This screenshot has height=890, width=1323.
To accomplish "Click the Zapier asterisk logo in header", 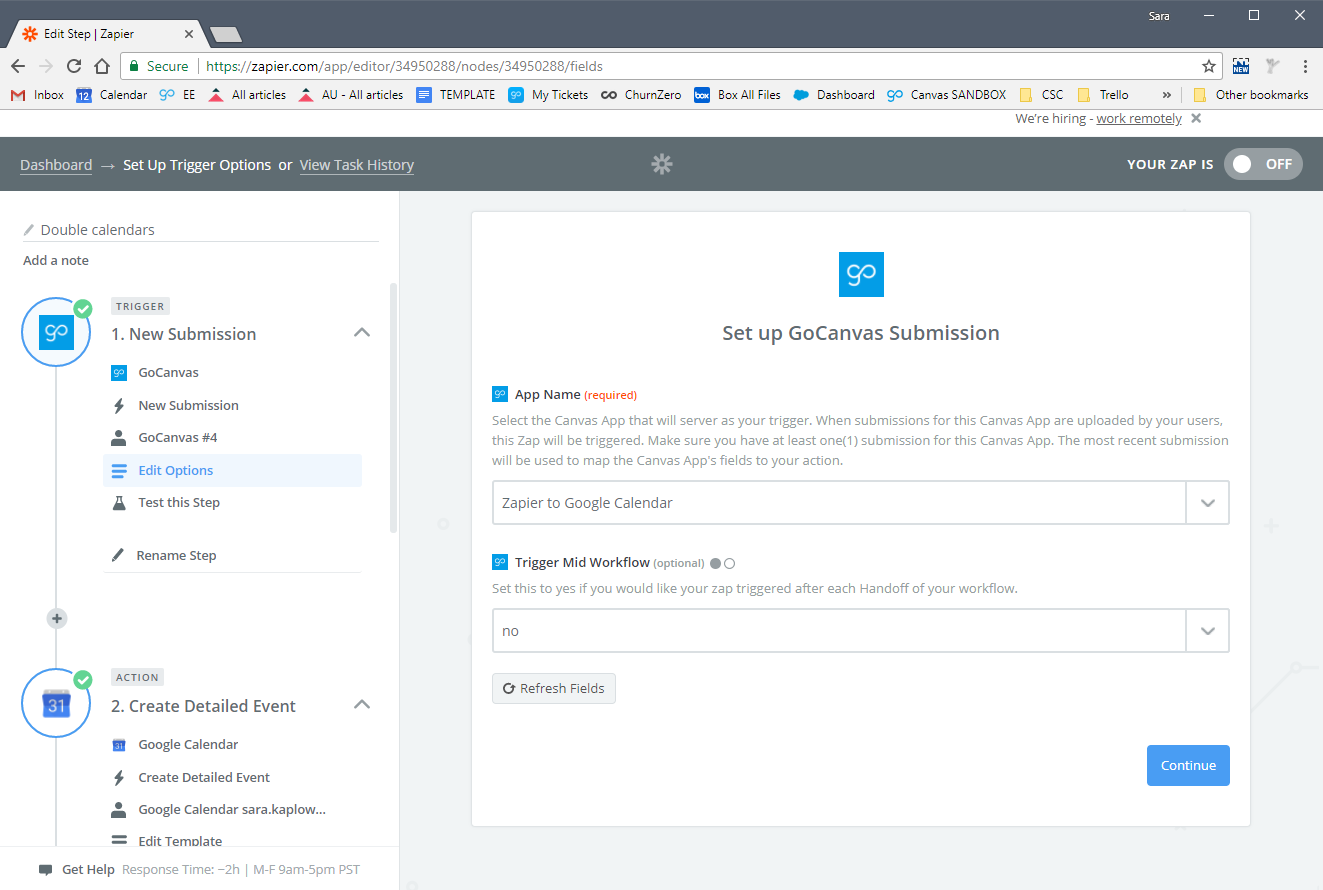I will (x=661, y=164).
